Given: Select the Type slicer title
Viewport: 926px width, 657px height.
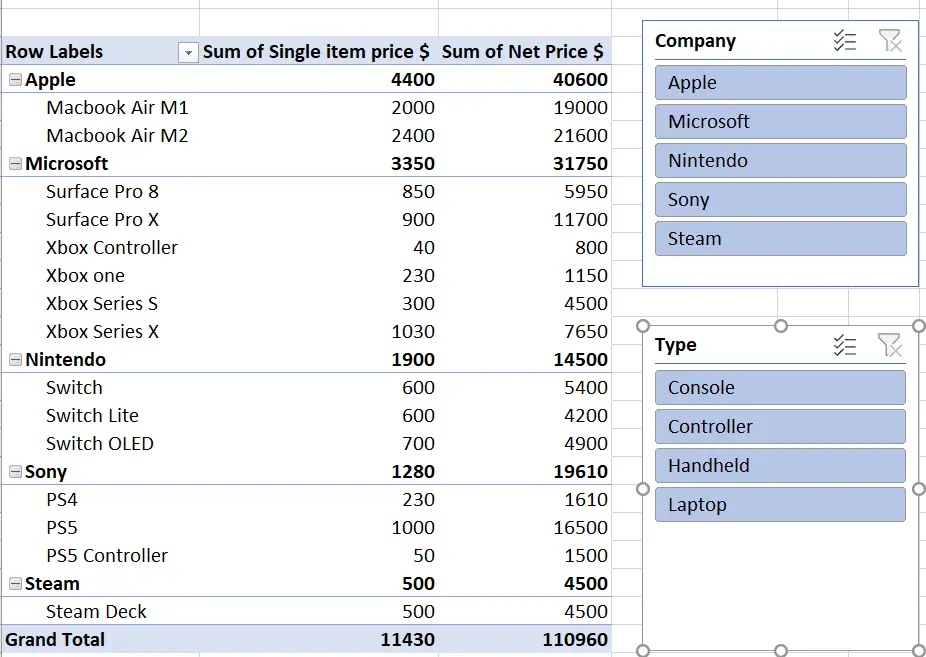Looking at the screenshot, I should (x=676, y=345).
